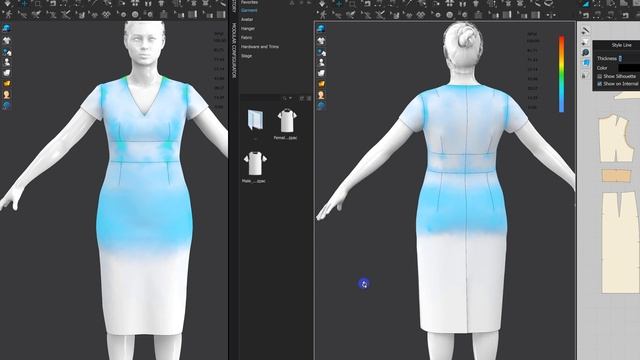The image size is (640, 360).
Task: Click the round dark icon in the 2D window sidebar
Action: coord(585,52)
